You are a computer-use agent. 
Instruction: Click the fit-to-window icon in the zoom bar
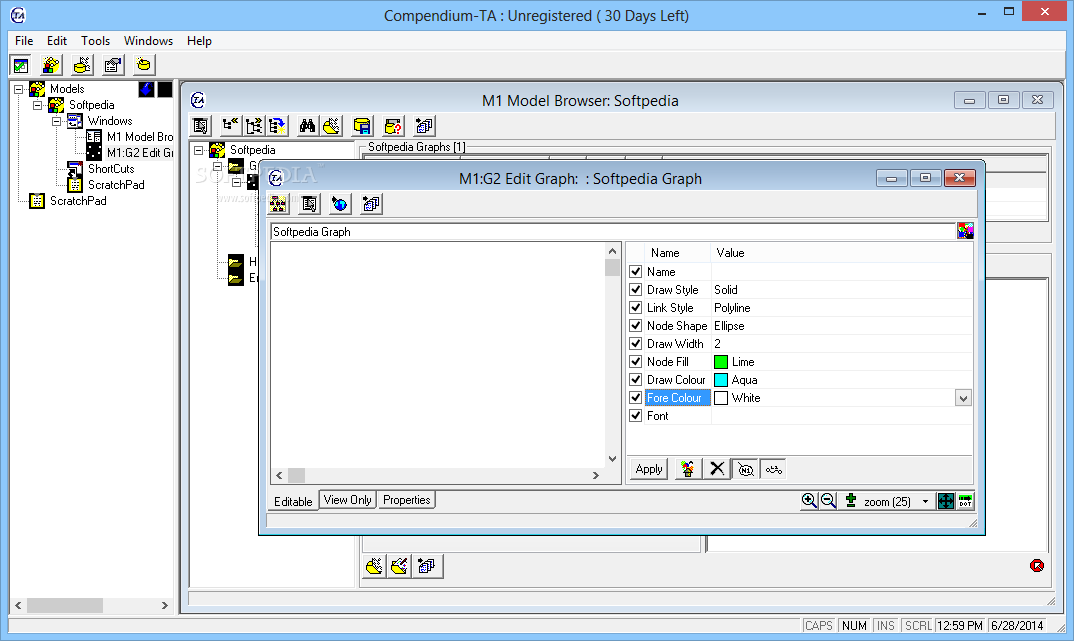point(945,501)
